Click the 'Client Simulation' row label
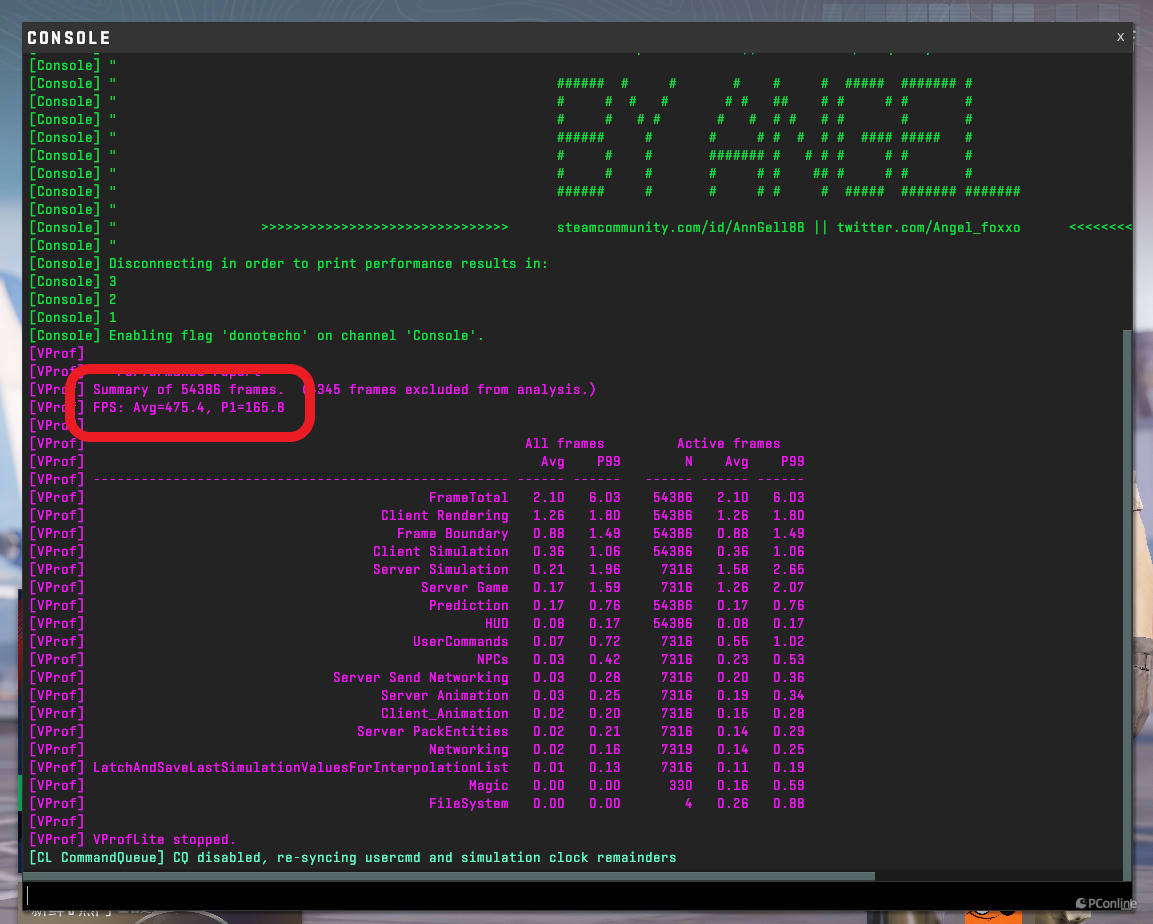Viewport: 1153px width, 924px height. 440,551
